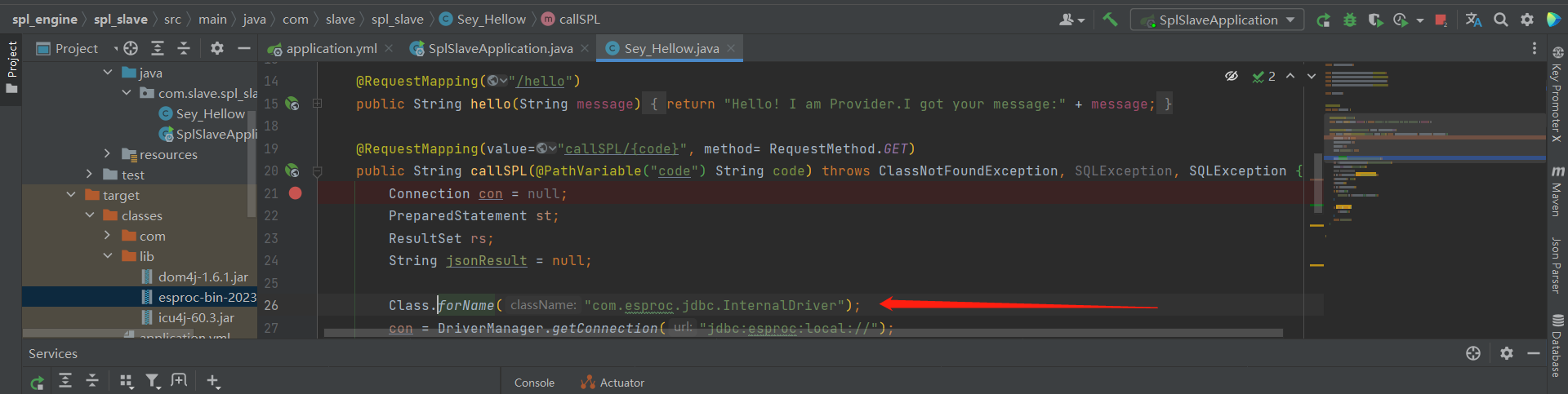Start debugging with the bug icon
Viewport: 1568px width, 394px height.
pos(1349,20)
